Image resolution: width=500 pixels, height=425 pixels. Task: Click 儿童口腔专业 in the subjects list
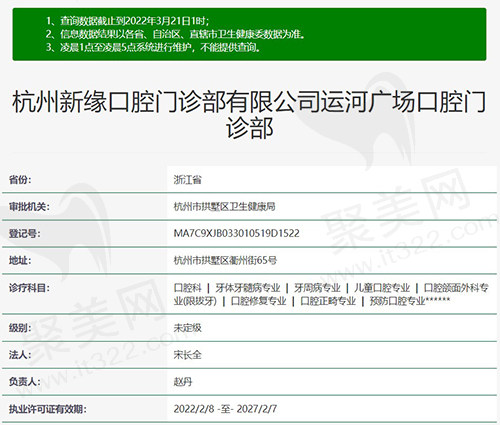click(x=382, y=288)
